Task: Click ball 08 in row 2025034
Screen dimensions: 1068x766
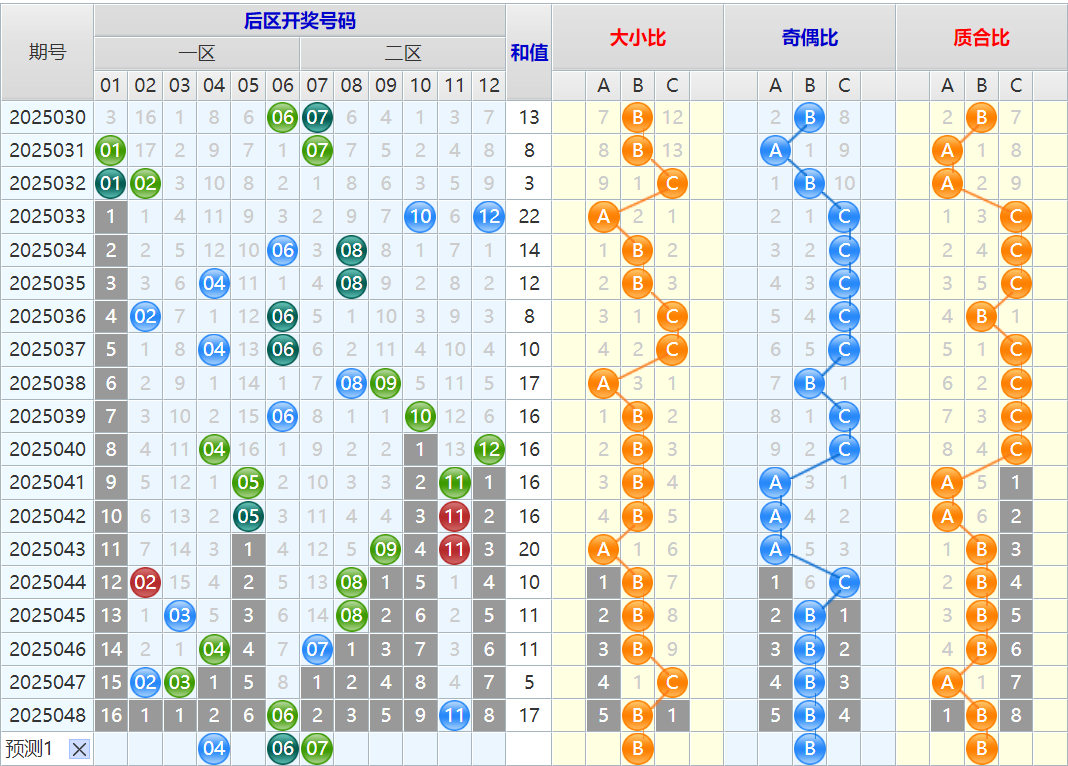Action: tap(351, 250)
